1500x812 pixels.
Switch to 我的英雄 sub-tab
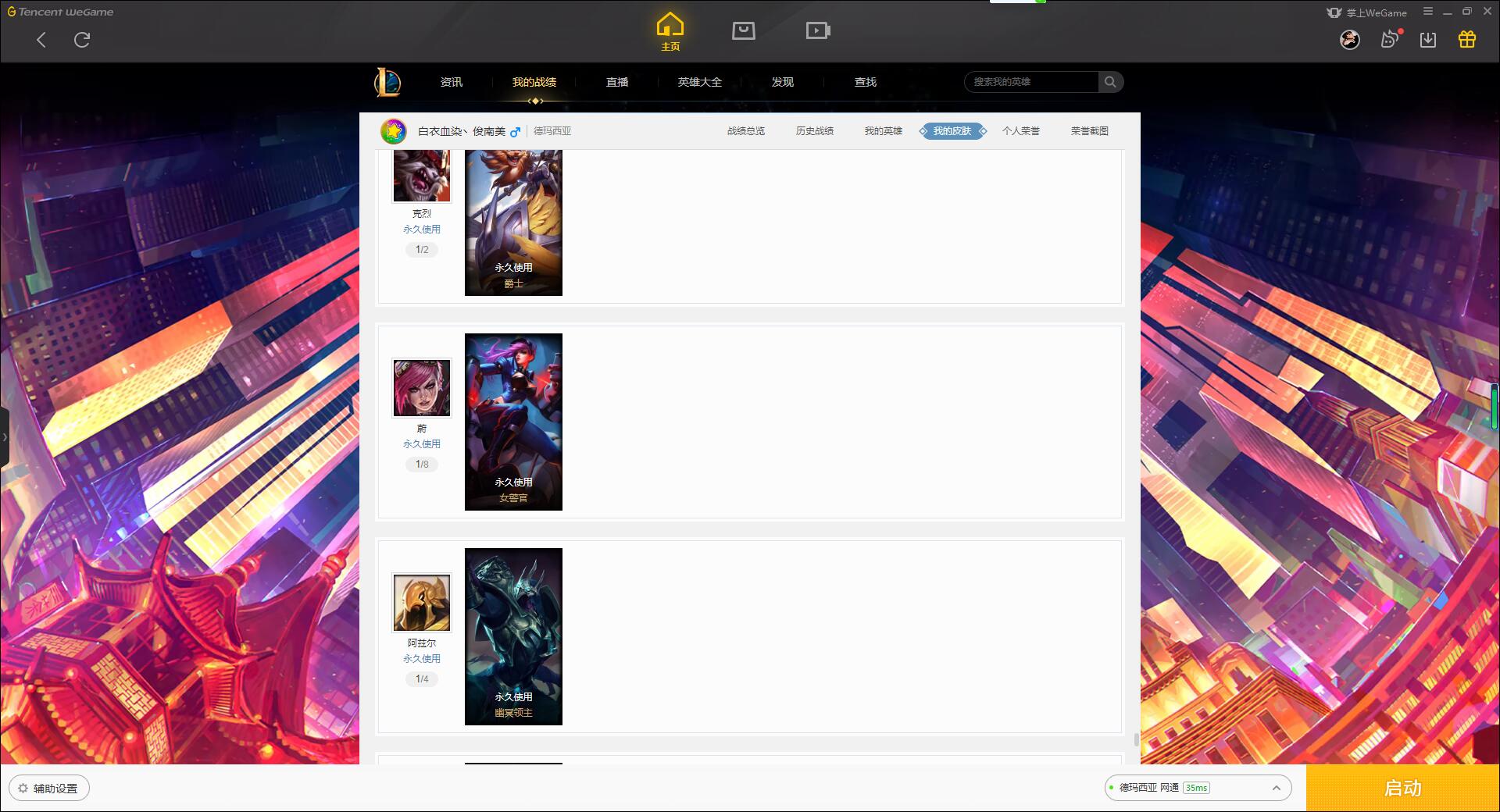(884, 131)
